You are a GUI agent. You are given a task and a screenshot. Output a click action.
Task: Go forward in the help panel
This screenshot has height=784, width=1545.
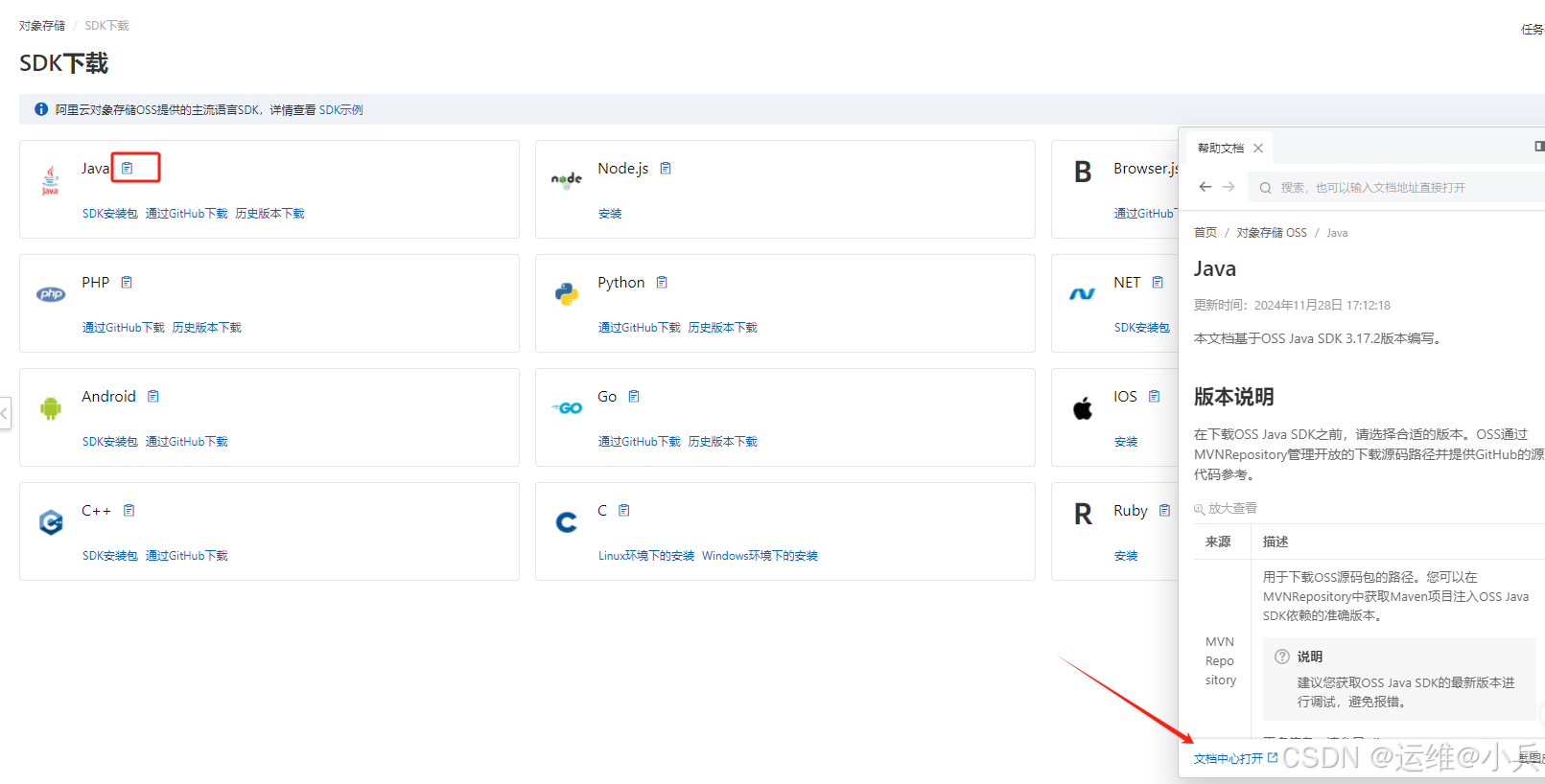point(1229,187)
